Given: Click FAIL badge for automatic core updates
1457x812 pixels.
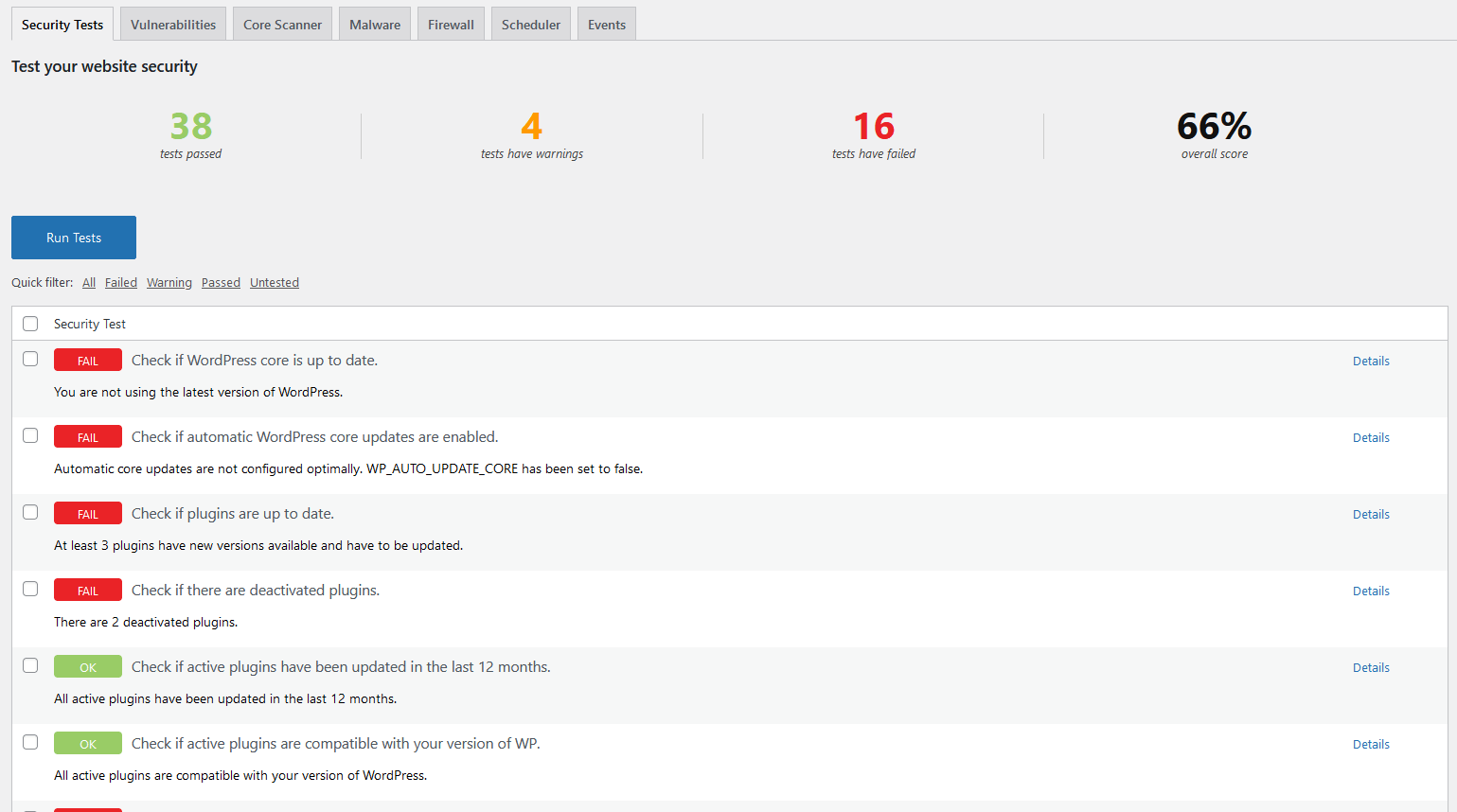Looking at the screenshot, I should pos(88,437).
